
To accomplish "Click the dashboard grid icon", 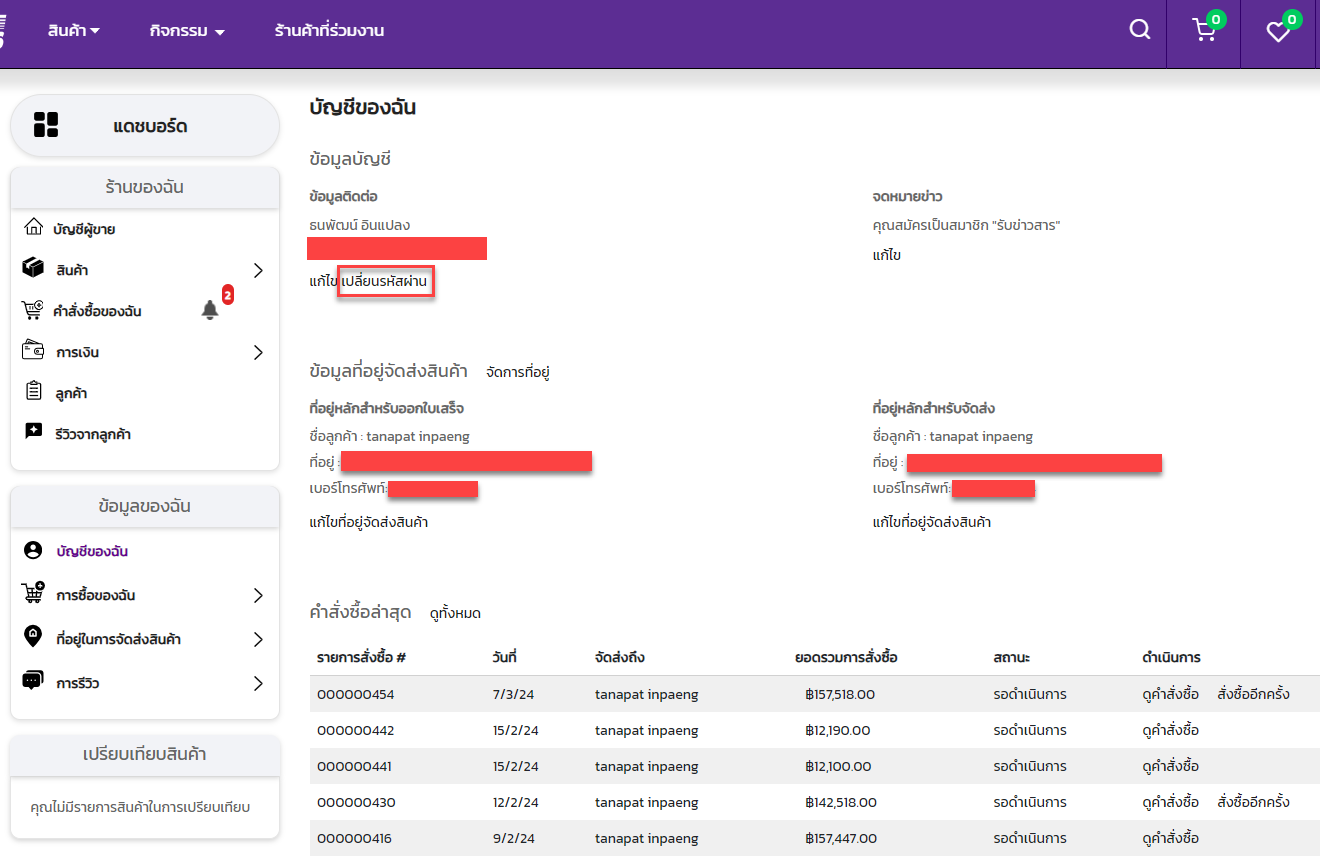I will tap(46, 125).
